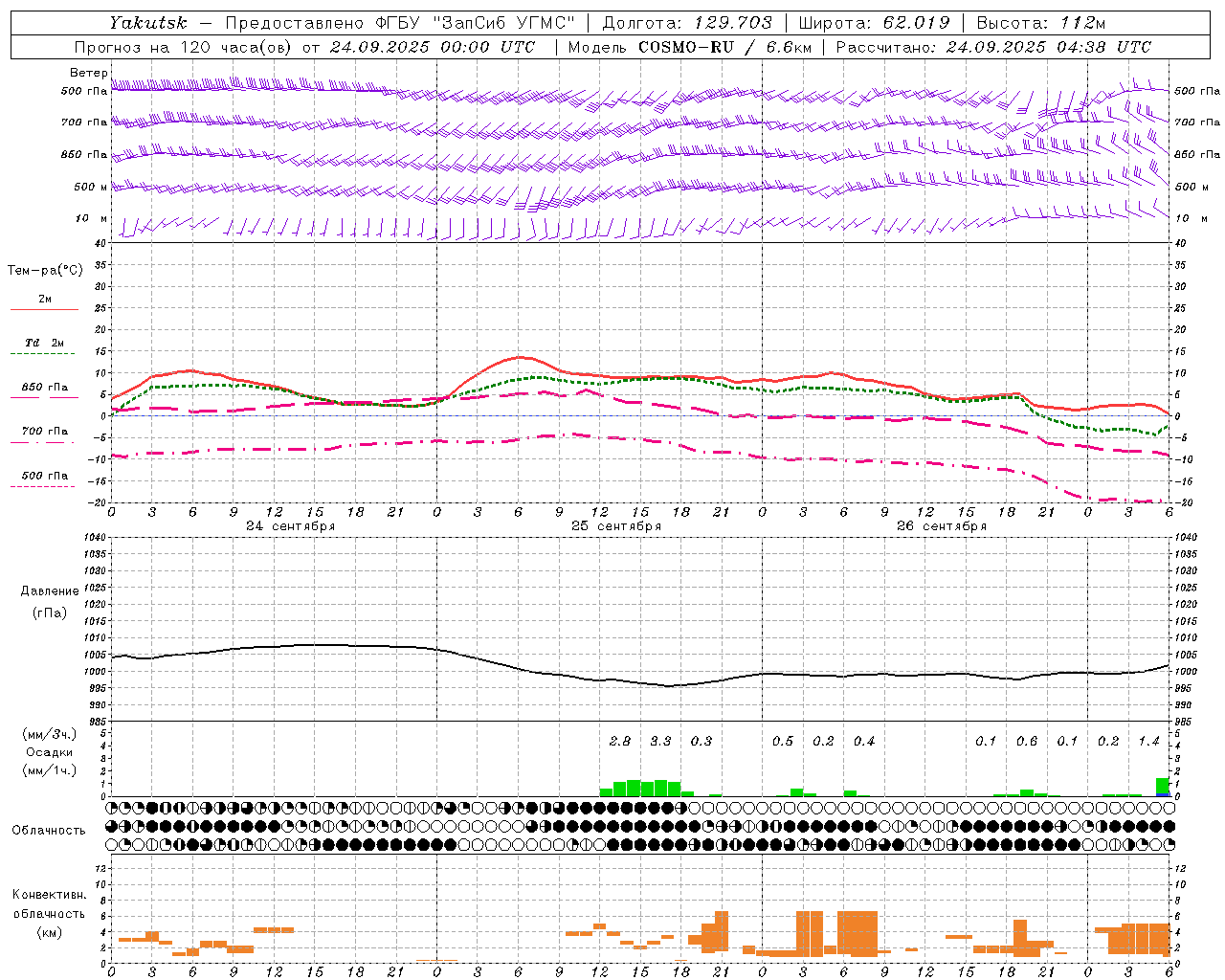This screenshot has height=980, width=1225.
Task: Click the 'Осадки' precipitation label
Action: coord(50,752)
